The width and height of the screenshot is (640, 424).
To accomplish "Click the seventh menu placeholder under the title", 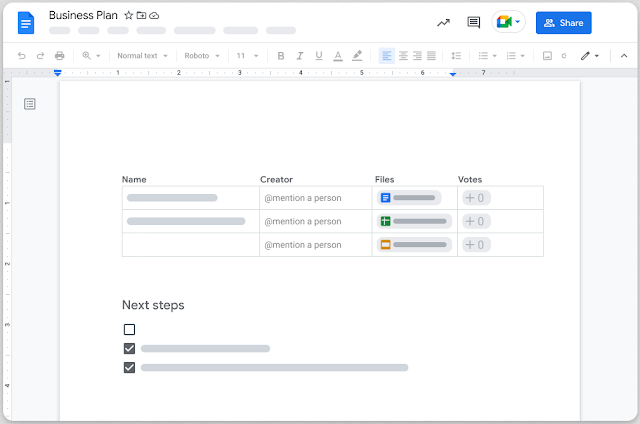I will point(281,30).
